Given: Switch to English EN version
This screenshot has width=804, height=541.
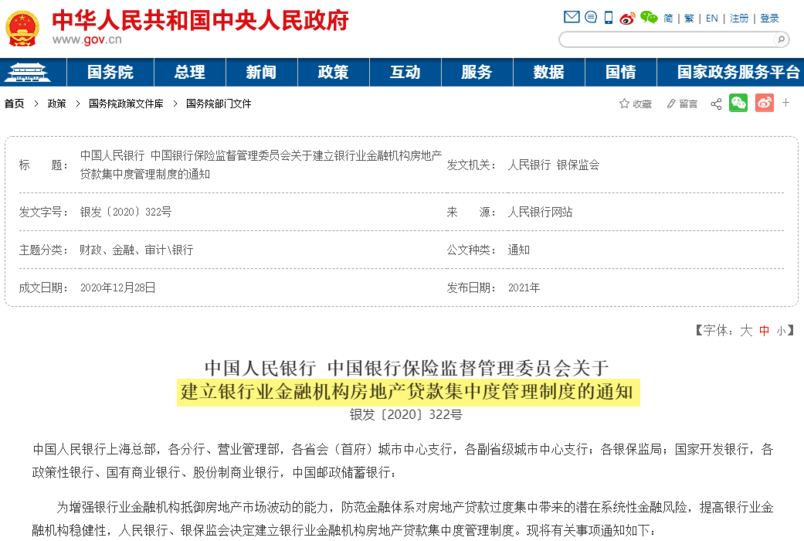Looking at the screenshot, I should (712, 18).
